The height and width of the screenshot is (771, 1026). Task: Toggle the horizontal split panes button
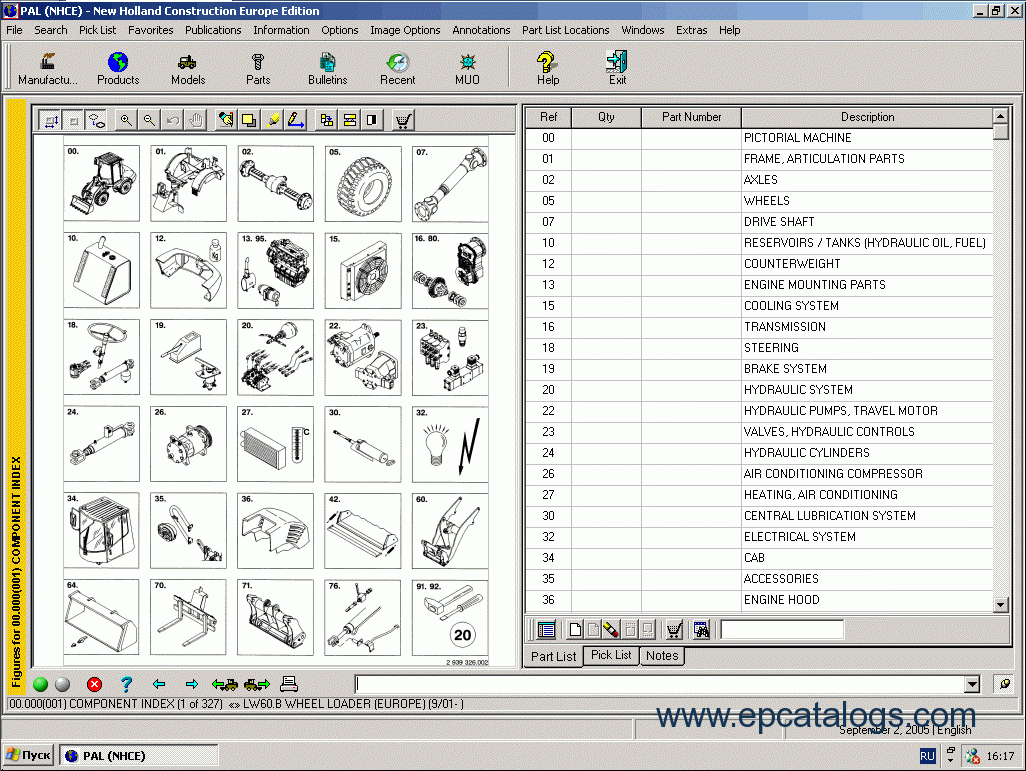[349, 120]
